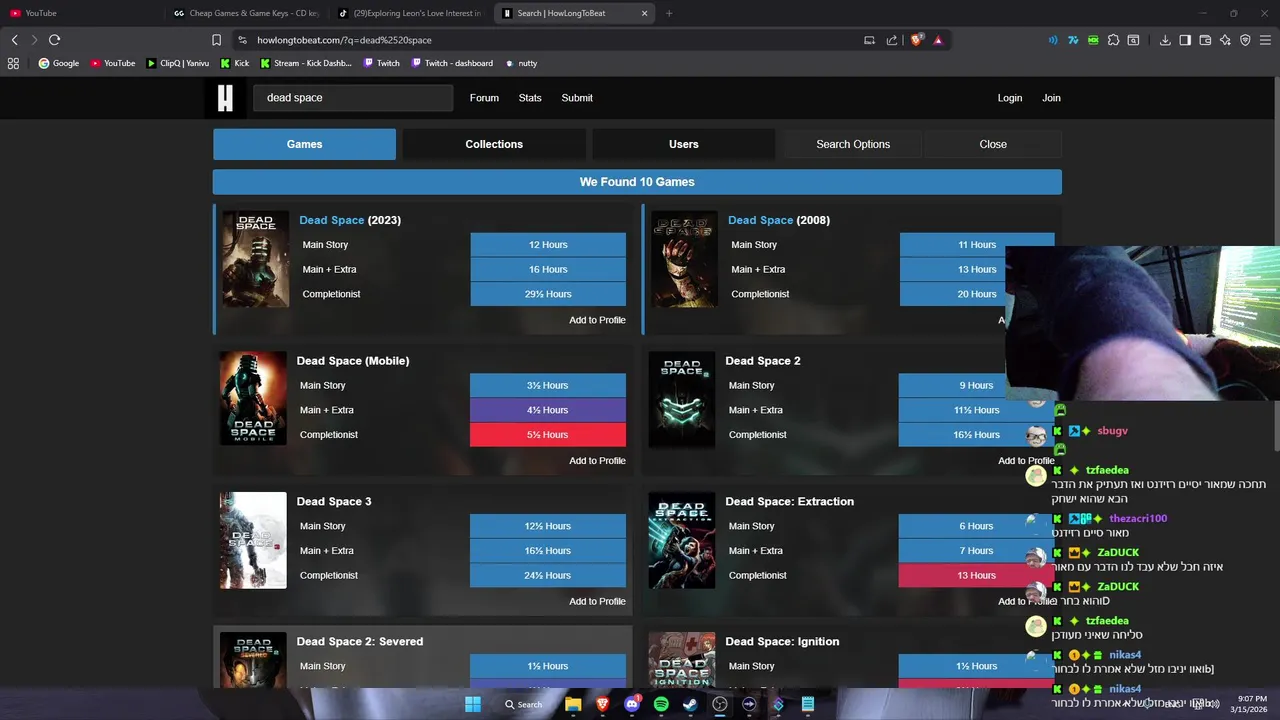Close the search results panel
Screen dimensions: 1280x720
click(x=993, y=144)
